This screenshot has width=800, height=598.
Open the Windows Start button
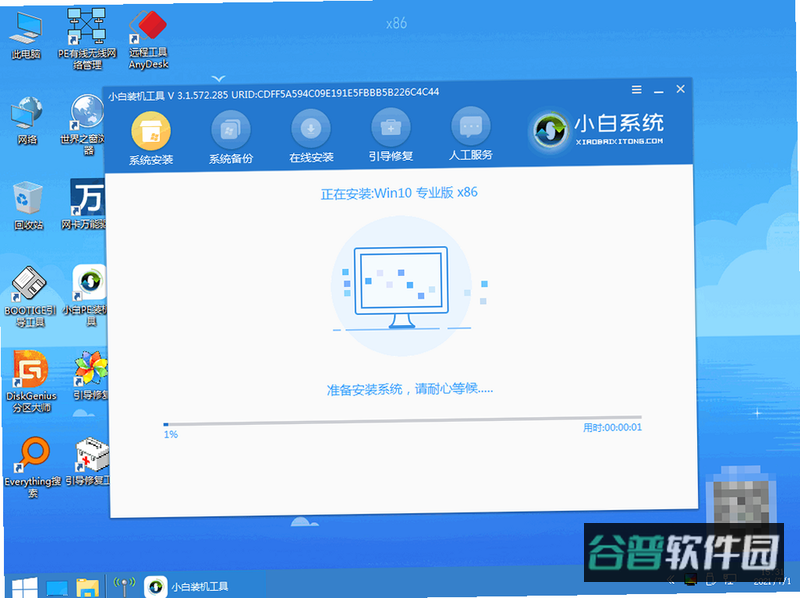coord(24,587)
